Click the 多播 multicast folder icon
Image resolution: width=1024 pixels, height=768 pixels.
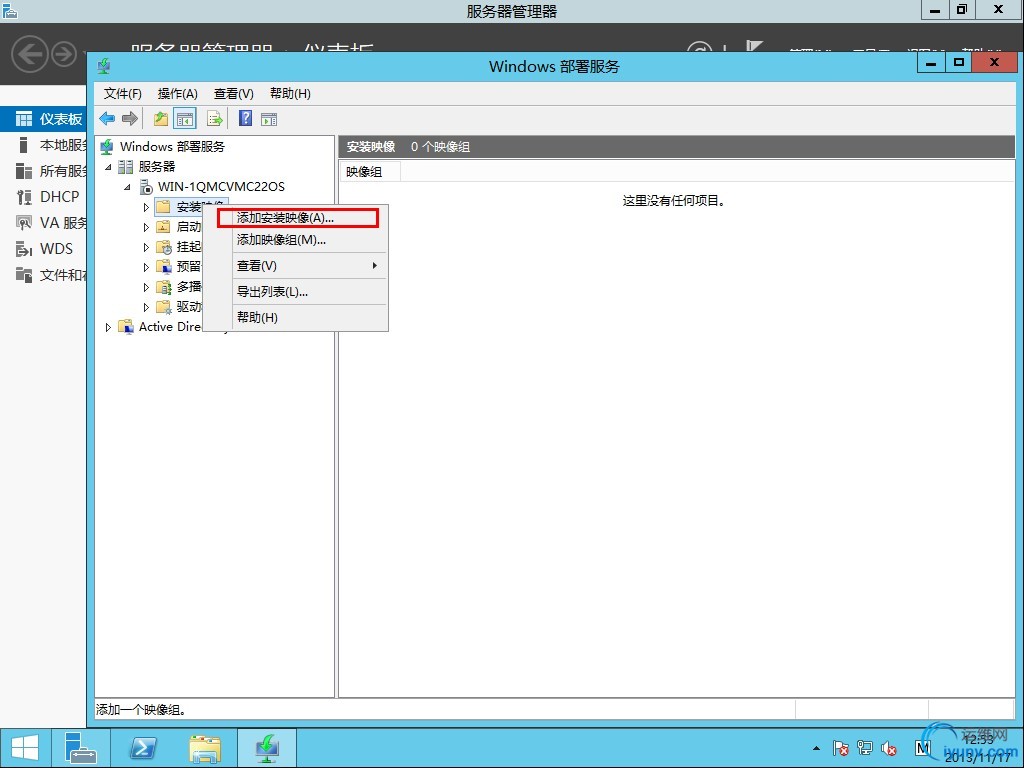click(x=164, y=287)
